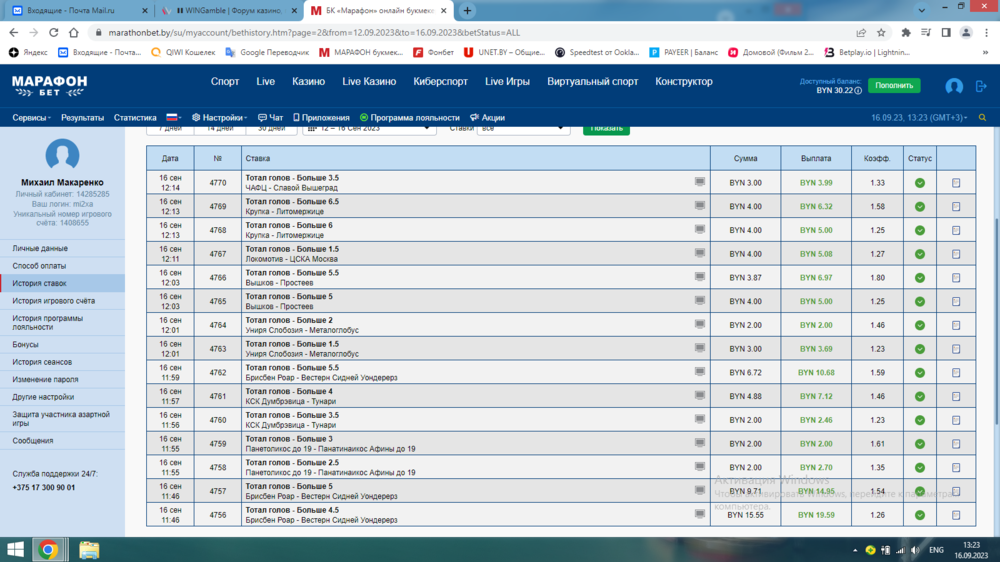Select the 14 days period filter
This screenshot has width=1000, height=562.
click(219, 129)
